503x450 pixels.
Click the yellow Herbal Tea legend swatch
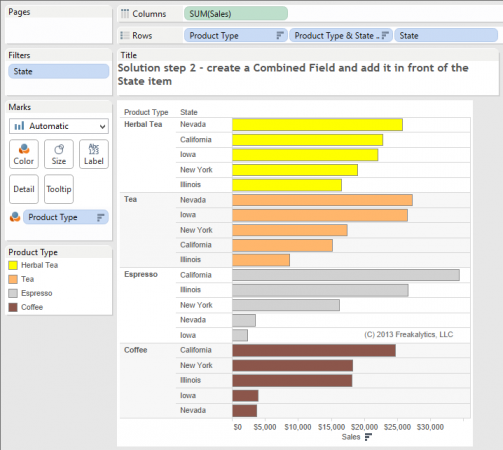(13, 265)
